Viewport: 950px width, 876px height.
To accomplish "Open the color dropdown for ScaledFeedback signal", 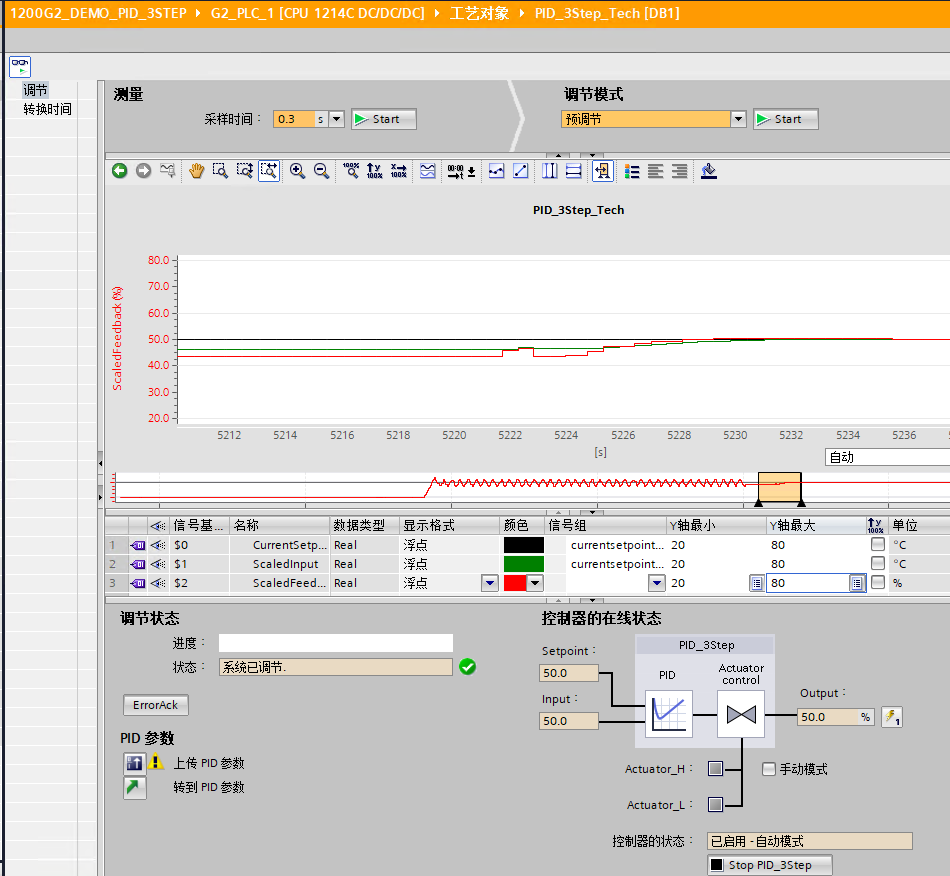I will (x=536, y=583).
